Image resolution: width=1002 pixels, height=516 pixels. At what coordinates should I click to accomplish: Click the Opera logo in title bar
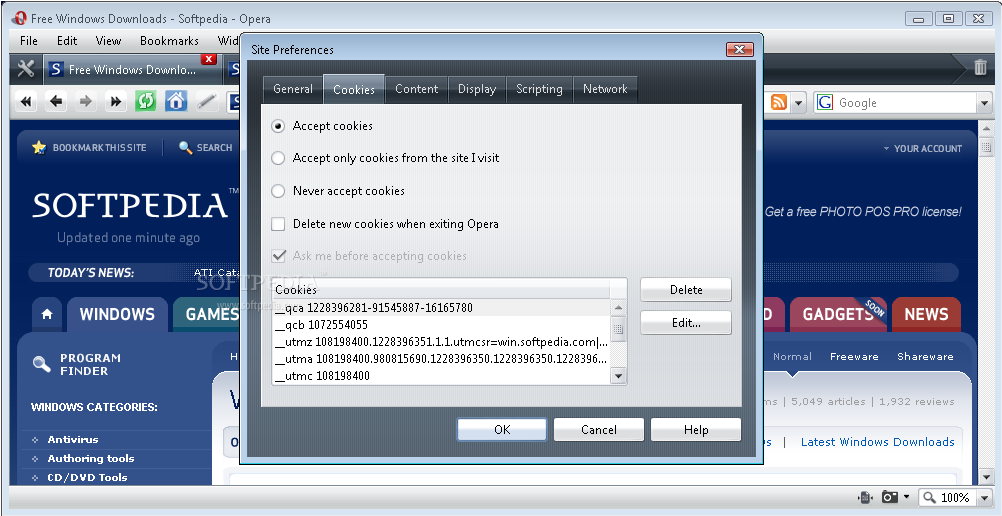19,19
